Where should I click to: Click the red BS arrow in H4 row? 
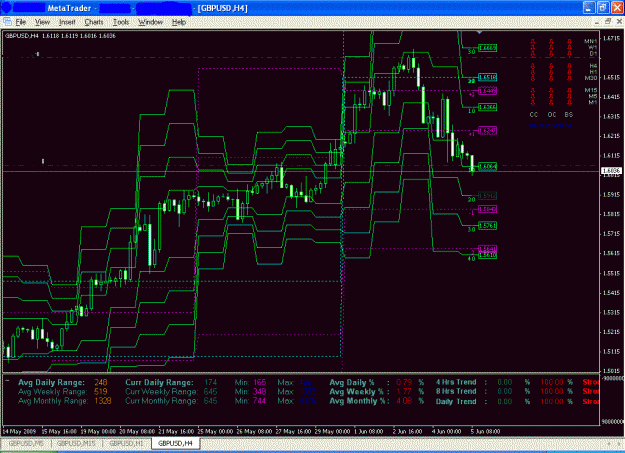coord(569,66)
